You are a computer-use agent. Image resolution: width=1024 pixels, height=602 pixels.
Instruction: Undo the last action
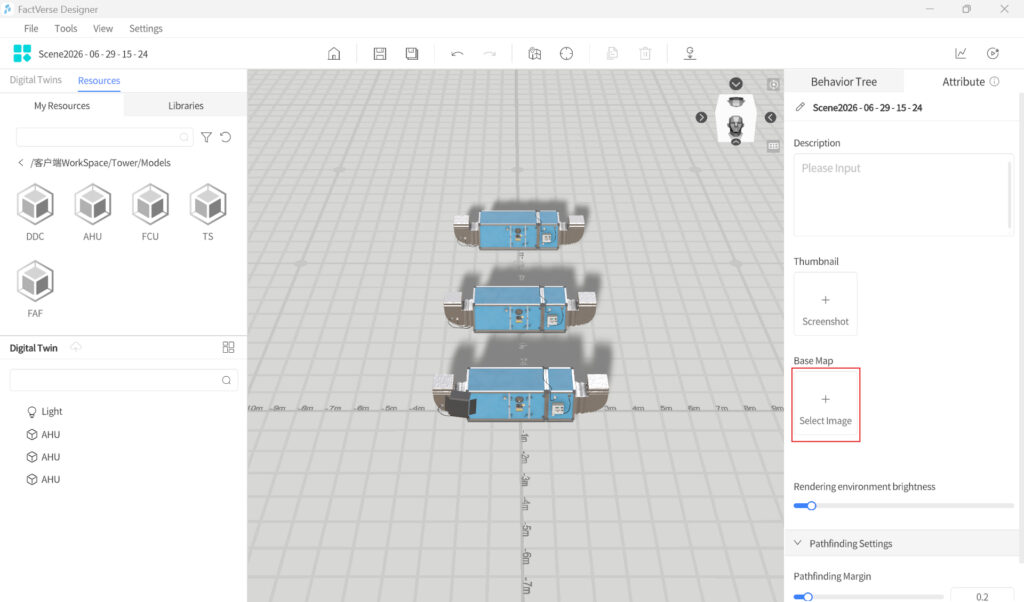(457, 54)
